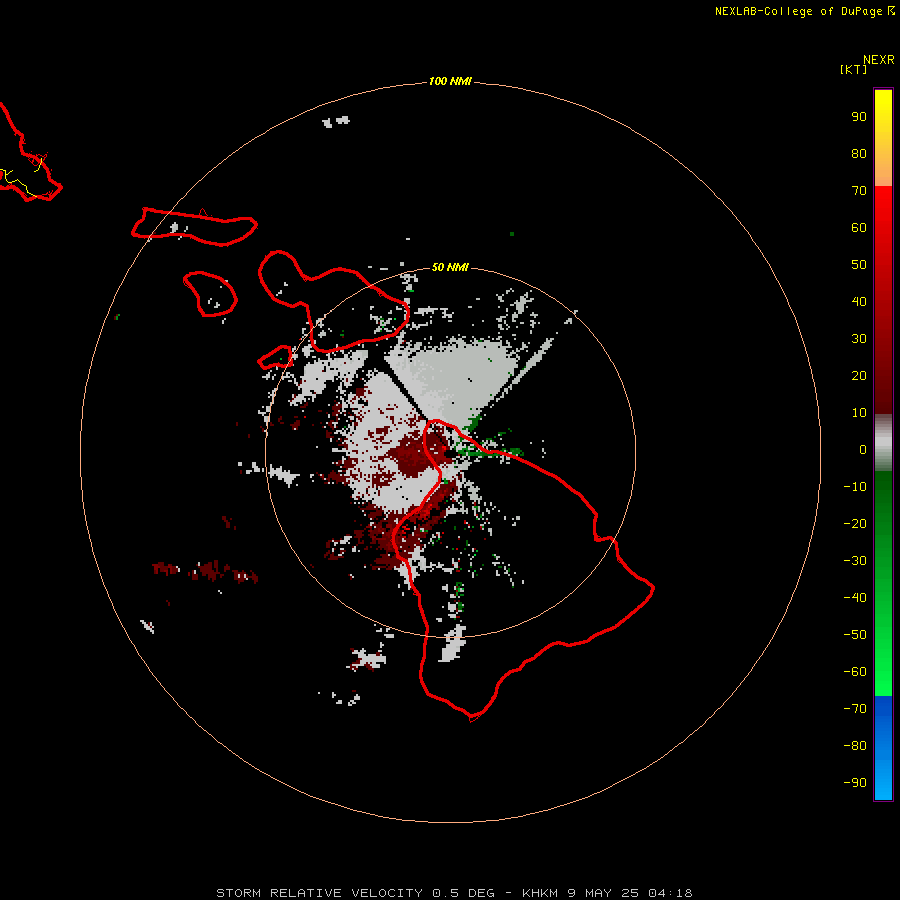Viewport: 900px width, 900px height.
Task: Click the -80 value on the velocity scale
Action: pyautogui.click(x=855, y=746)
